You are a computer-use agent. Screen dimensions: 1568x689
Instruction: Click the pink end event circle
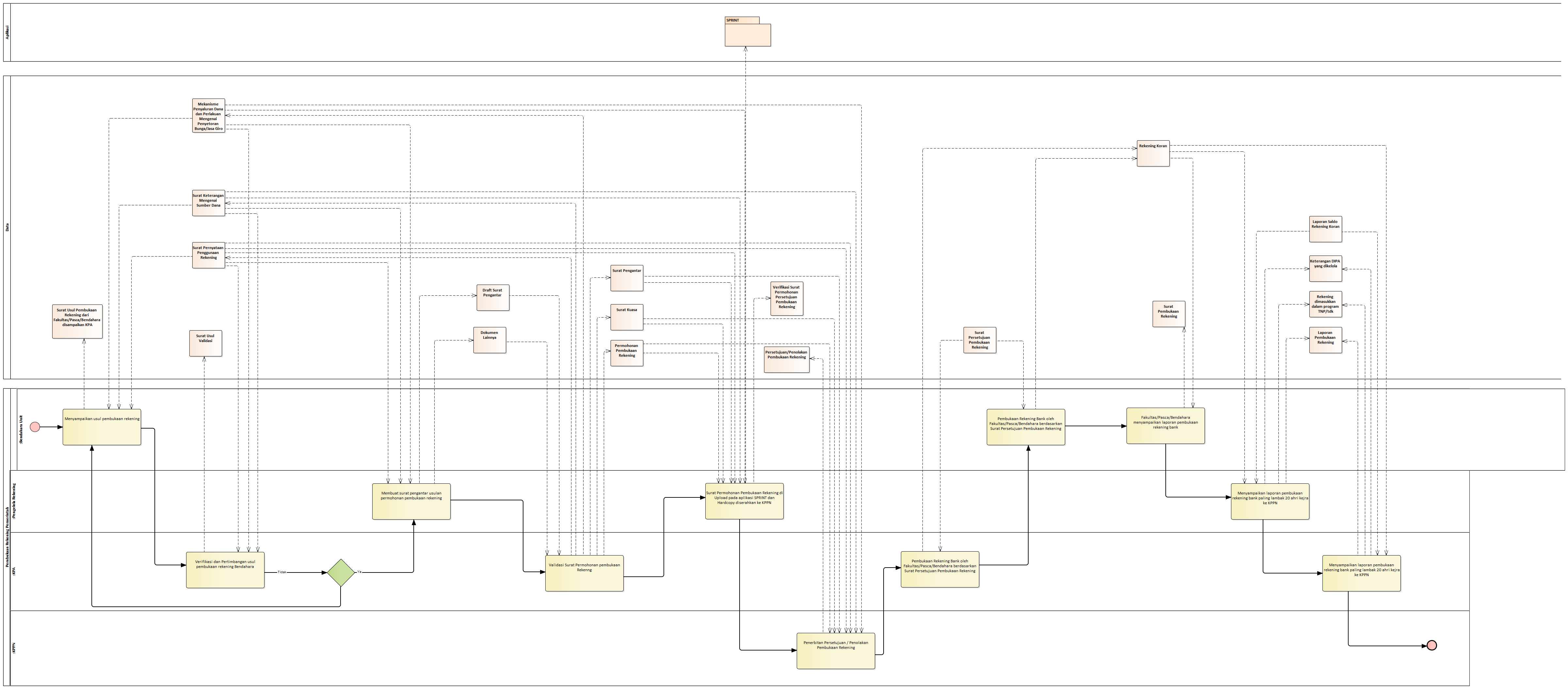coord(1432,645)
